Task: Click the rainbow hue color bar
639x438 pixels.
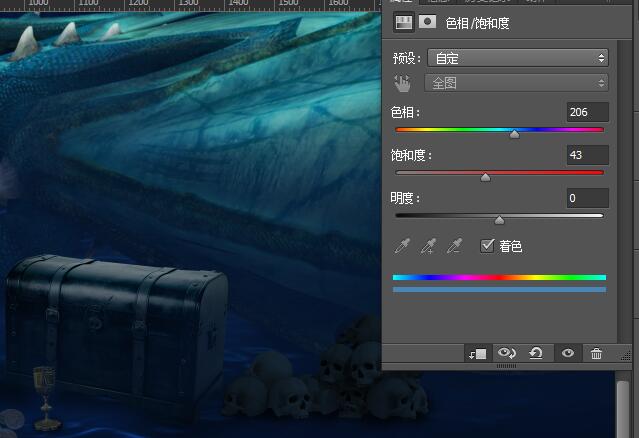Action: [x=499, y=277]
